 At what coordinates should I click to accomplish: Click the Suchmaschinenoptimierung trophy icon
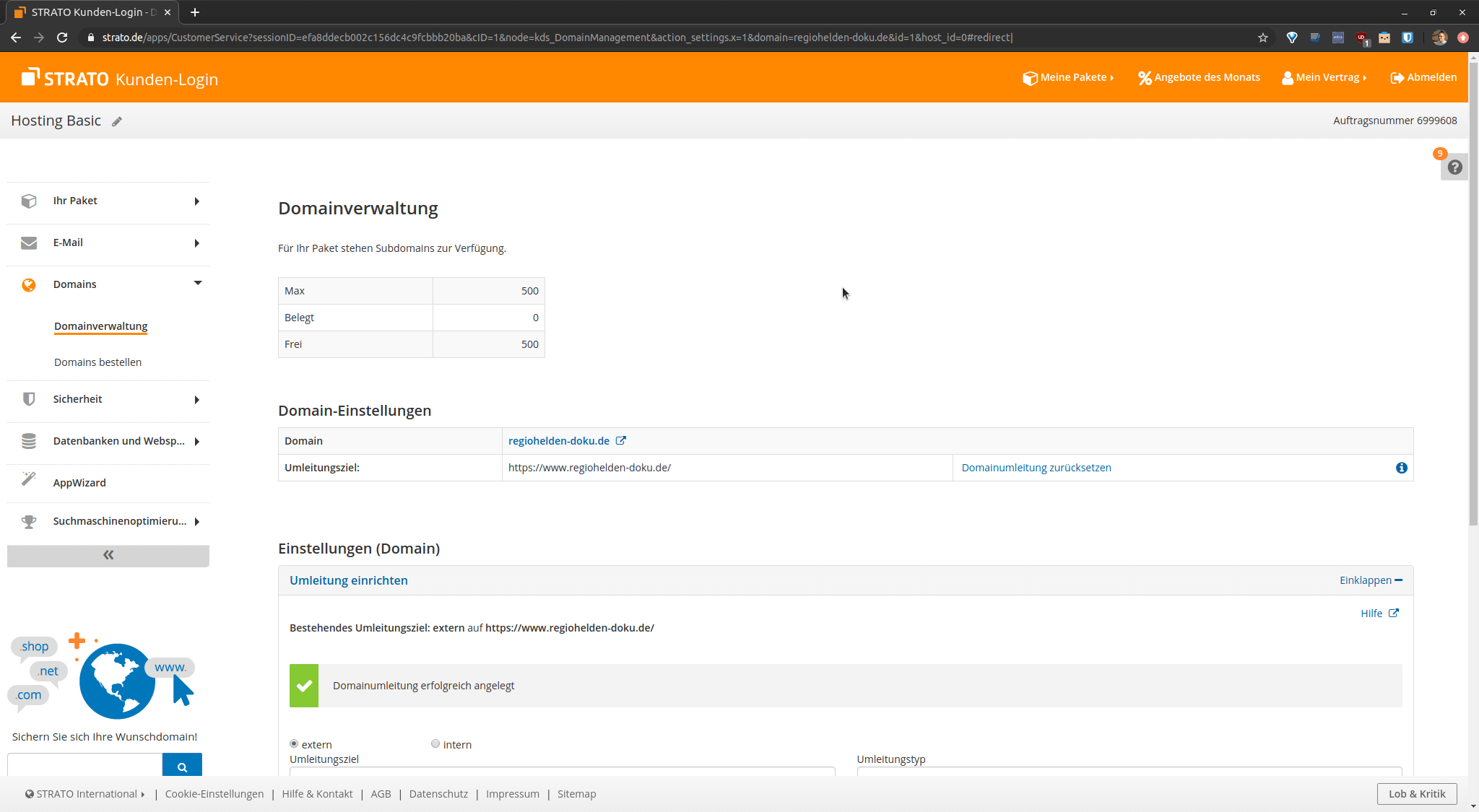29,521
